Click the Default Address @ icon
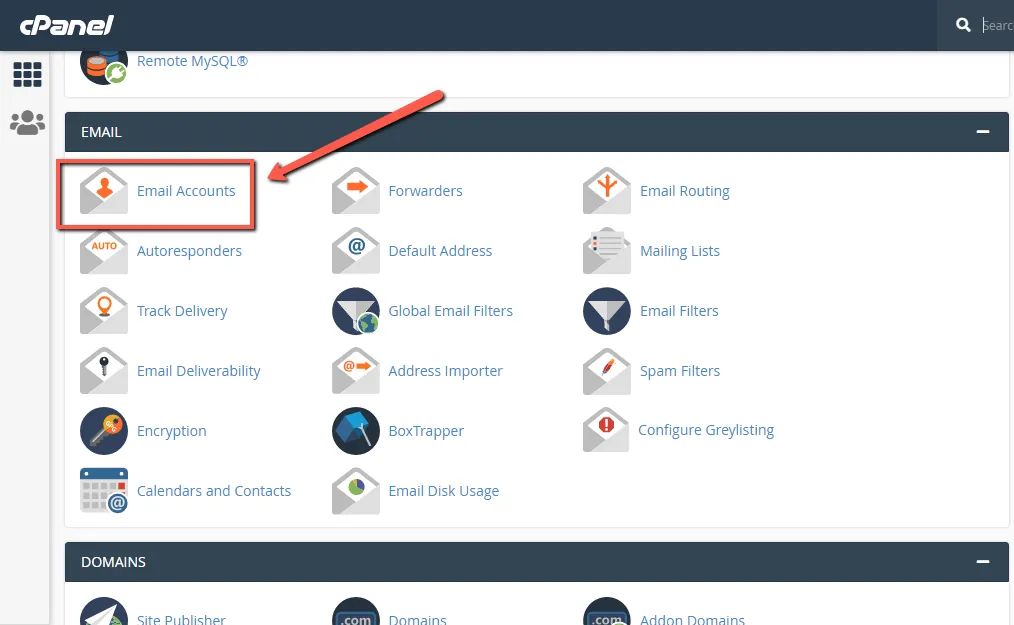Image resolution: width=1014 pixels, height=625 pixels. pyautogui.click(x=356, y=251)
